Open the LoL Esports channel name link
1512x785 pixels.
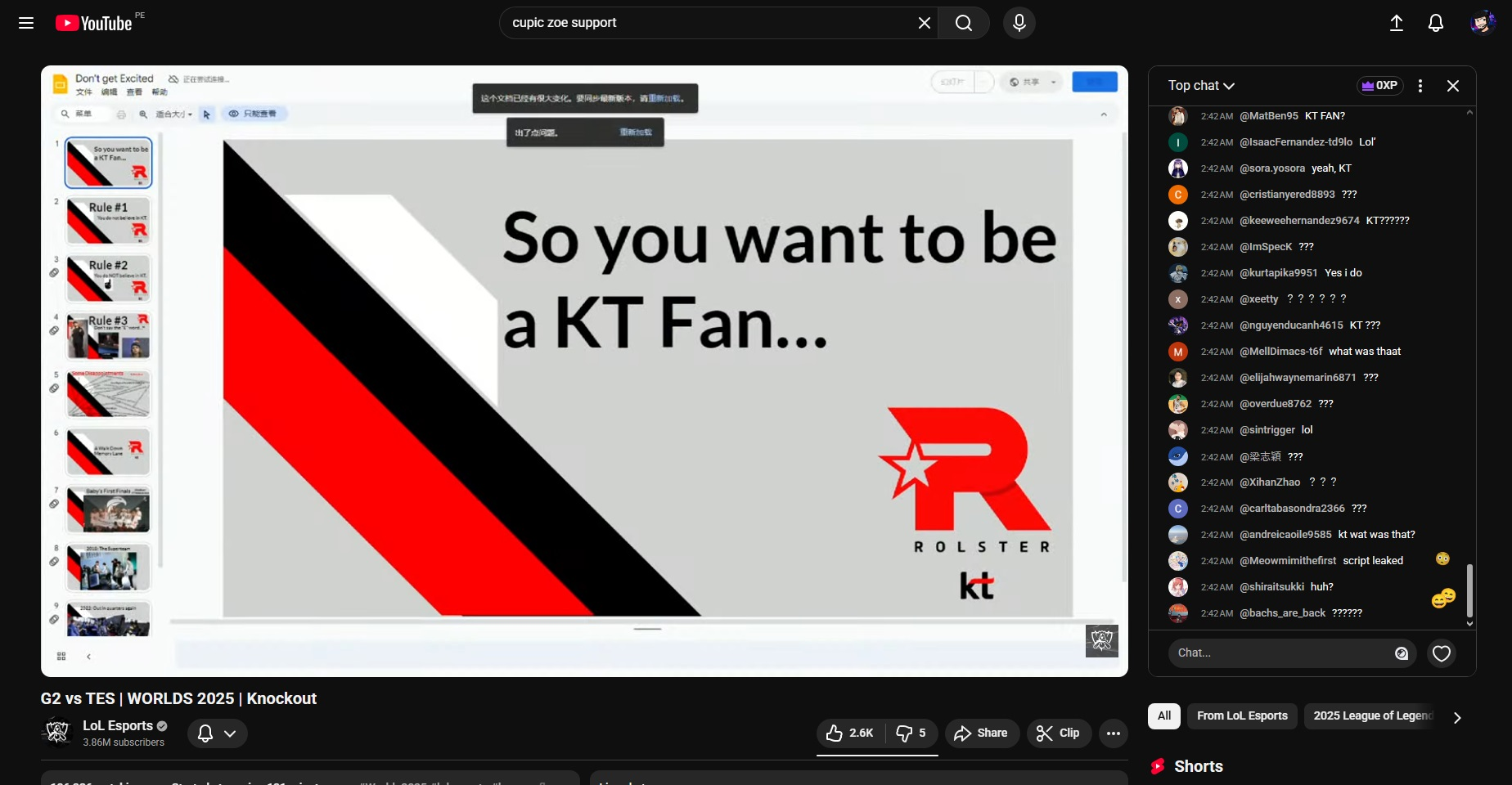[118, 725]
